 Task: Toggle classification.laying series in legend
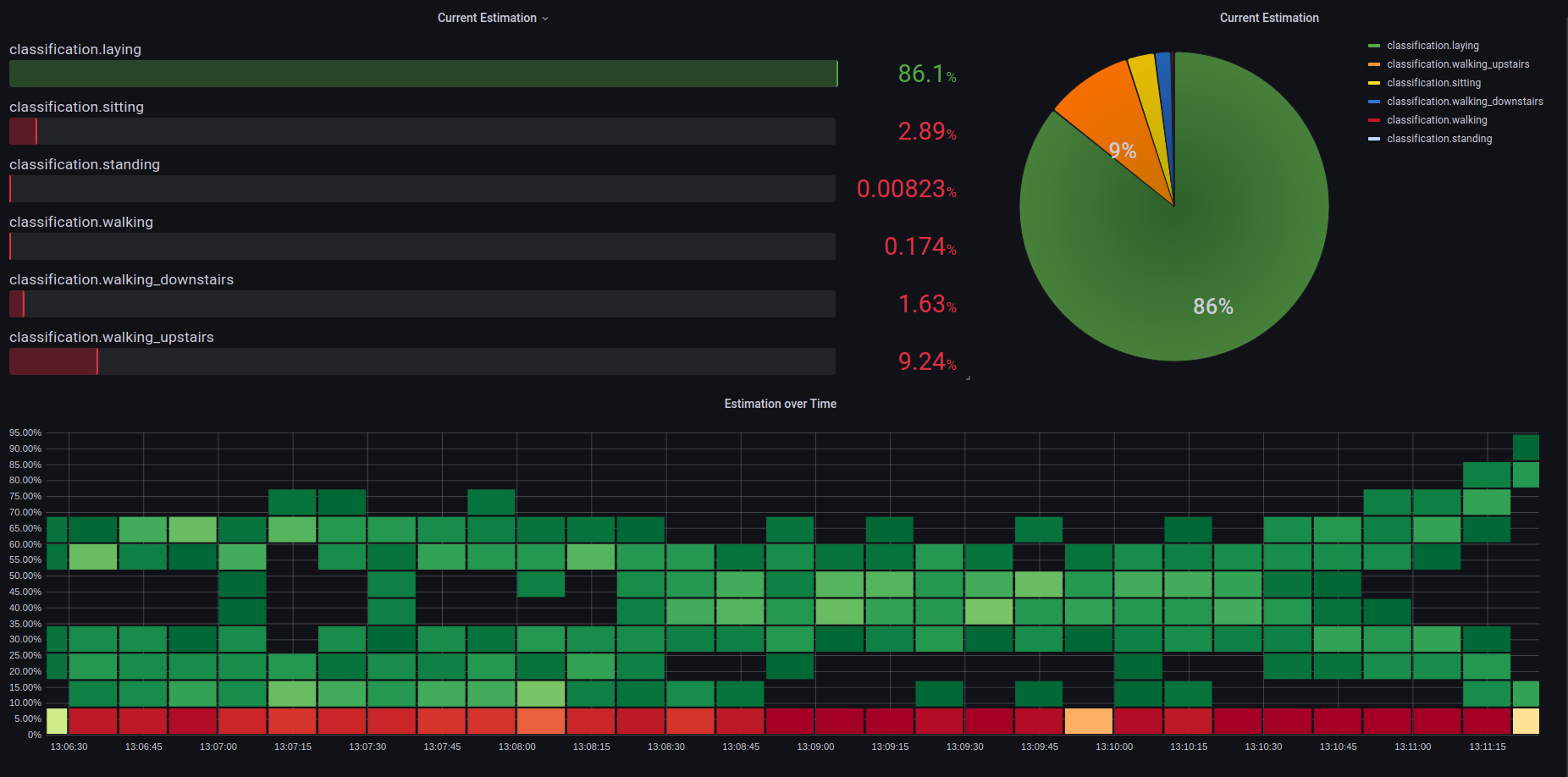(x=1433, y=46)
